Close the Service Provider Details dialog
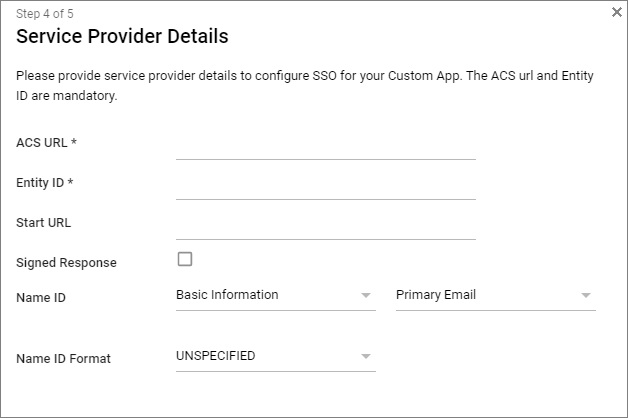The image size is (628, 418). pos(616,12)
